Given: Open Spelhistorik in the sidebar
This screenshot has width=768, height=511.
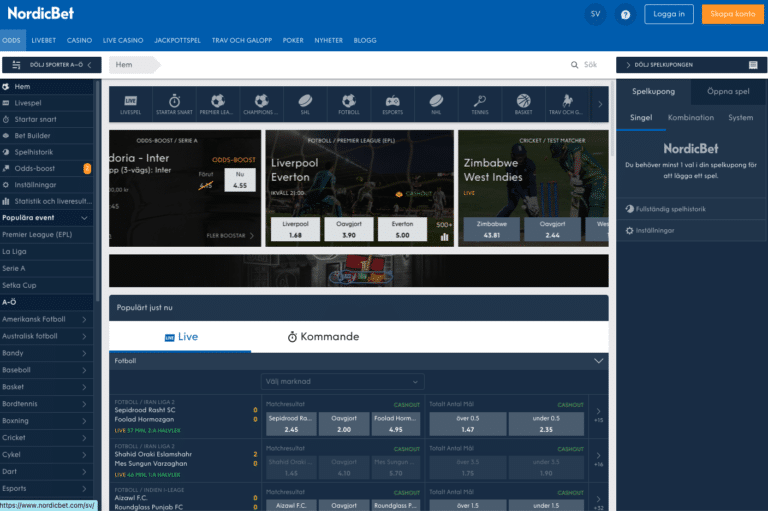Looking at the screenshot, I should 47,152.
